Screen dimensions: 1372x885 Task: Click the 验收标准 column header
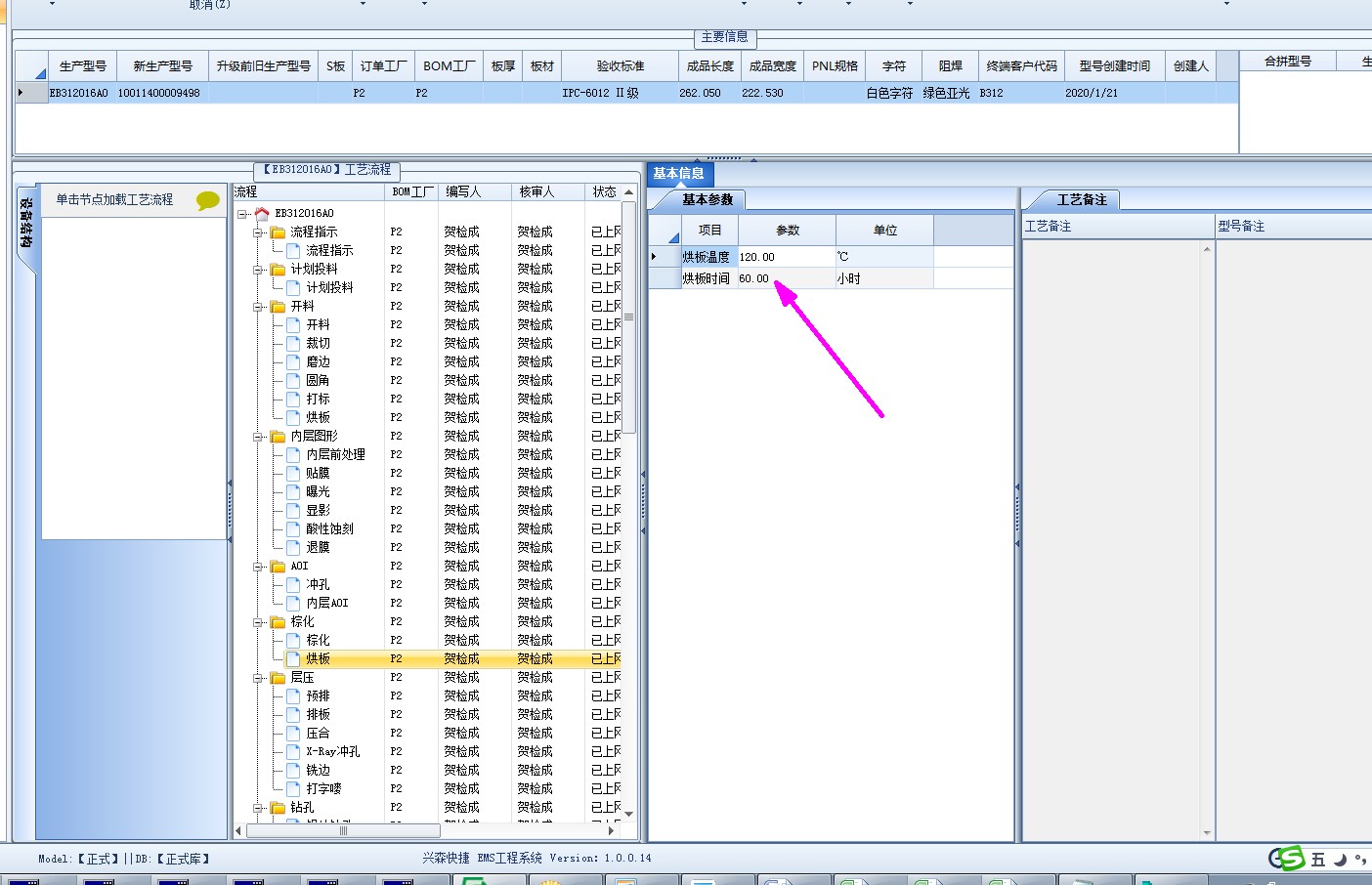[x=621, y=66]
